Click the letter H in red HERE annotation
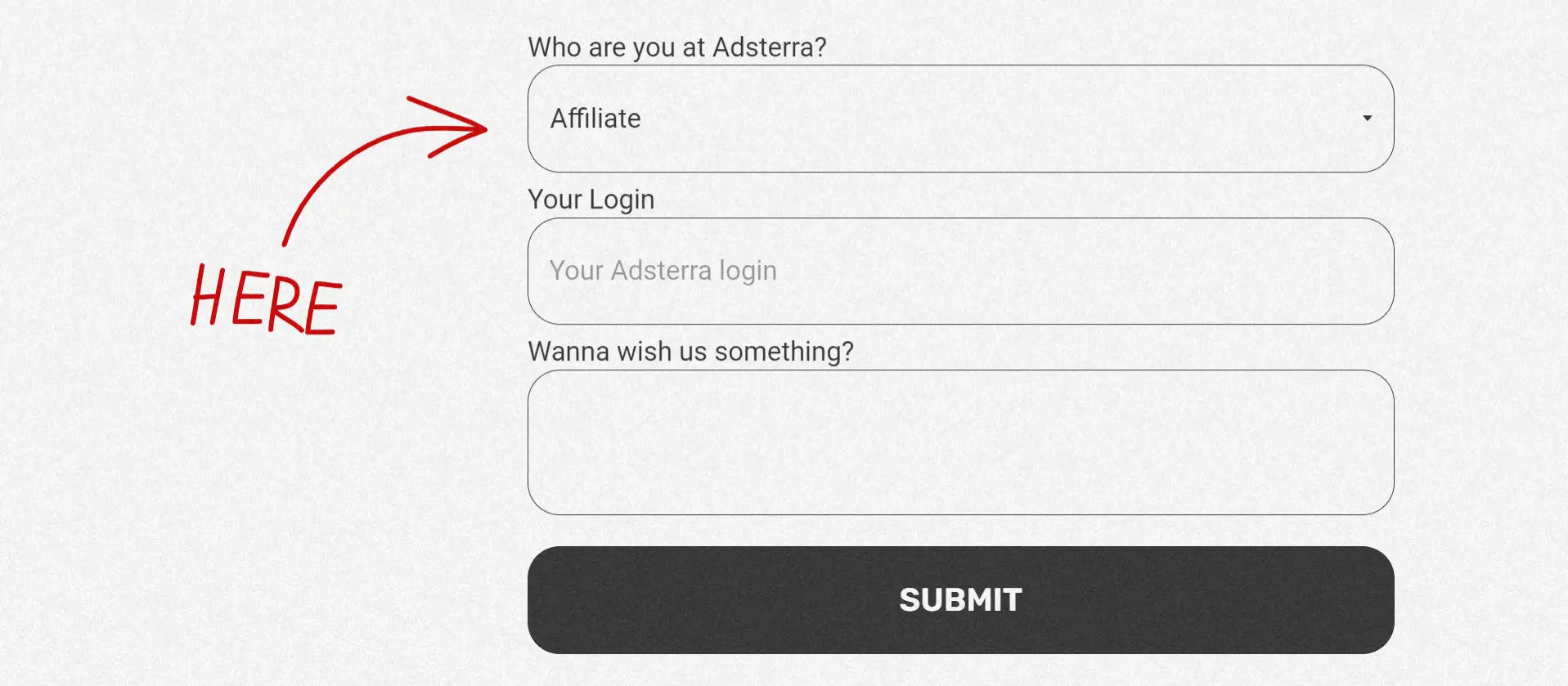Image resolution: width=1568 pixels, height=686 pixels. pos(206,295)
